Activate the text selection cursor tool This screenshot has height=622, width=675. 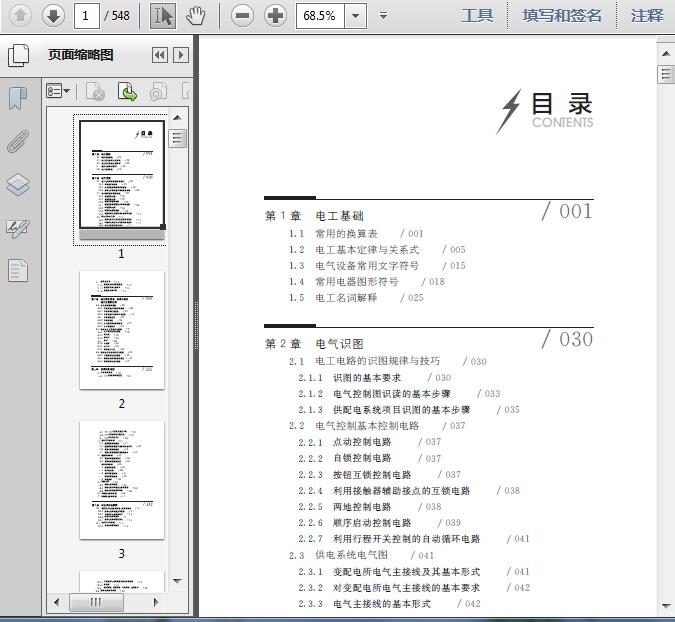pos(163,16)
